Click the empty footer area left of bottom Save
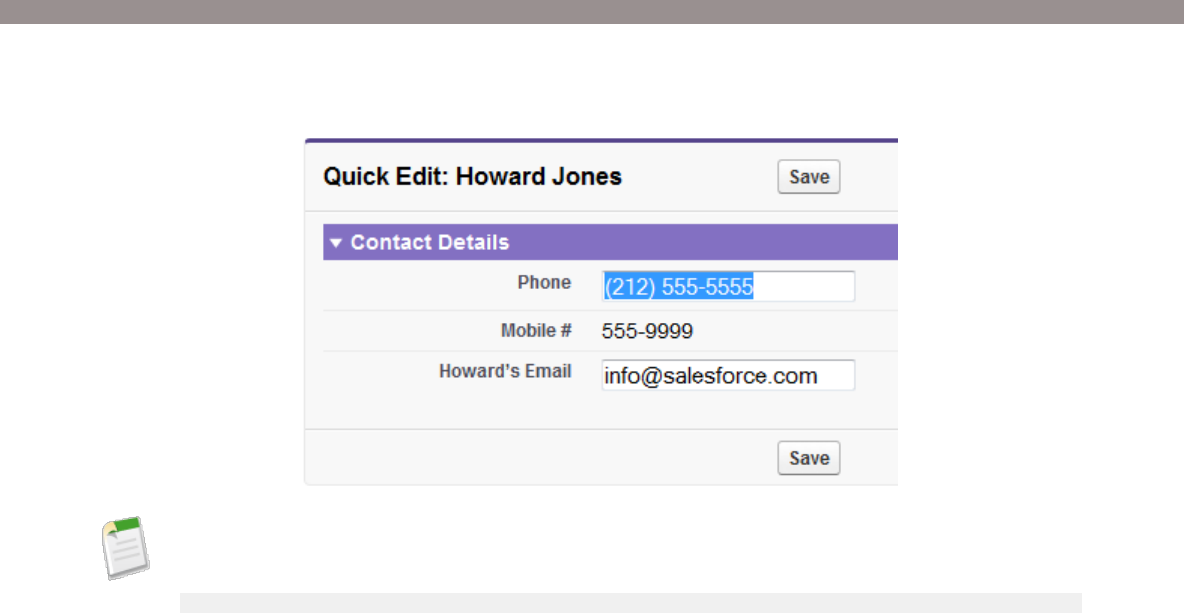1184x613 pixels. 540,458
